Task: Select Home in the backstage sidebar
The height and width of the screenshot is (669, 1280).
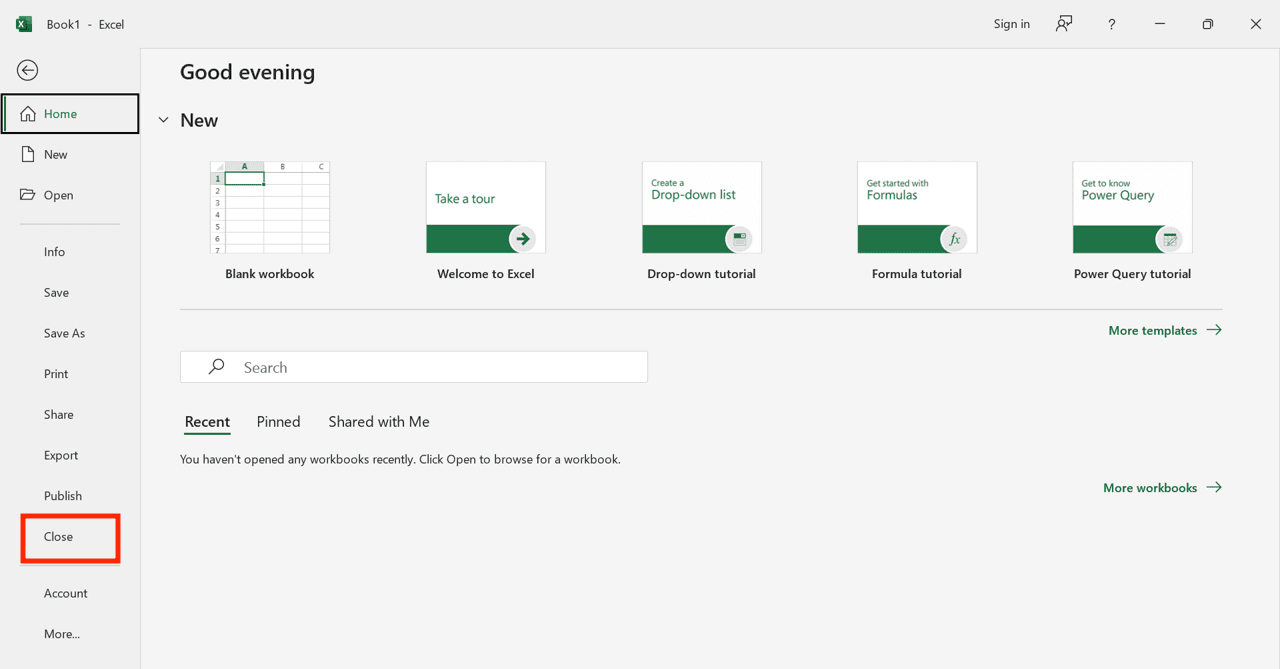Action: (70, 114)
